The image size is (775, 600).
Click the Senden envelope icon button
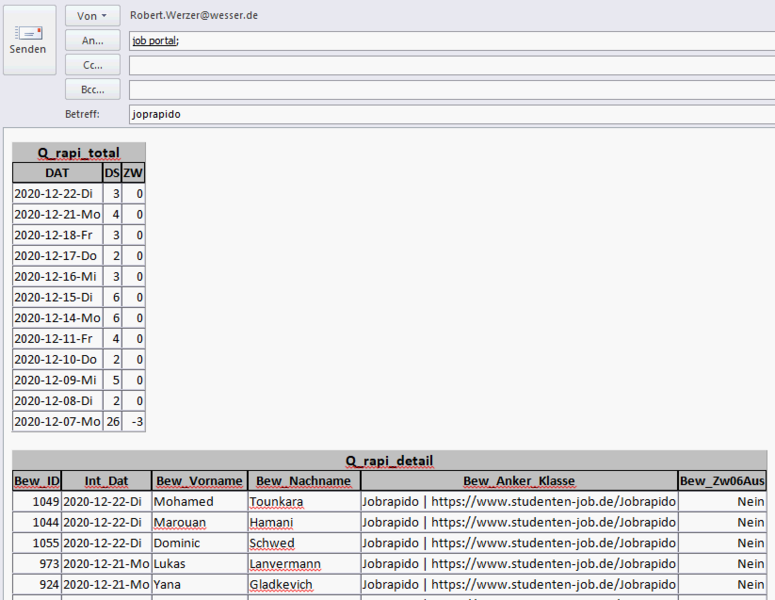click(x=29, y=39)
